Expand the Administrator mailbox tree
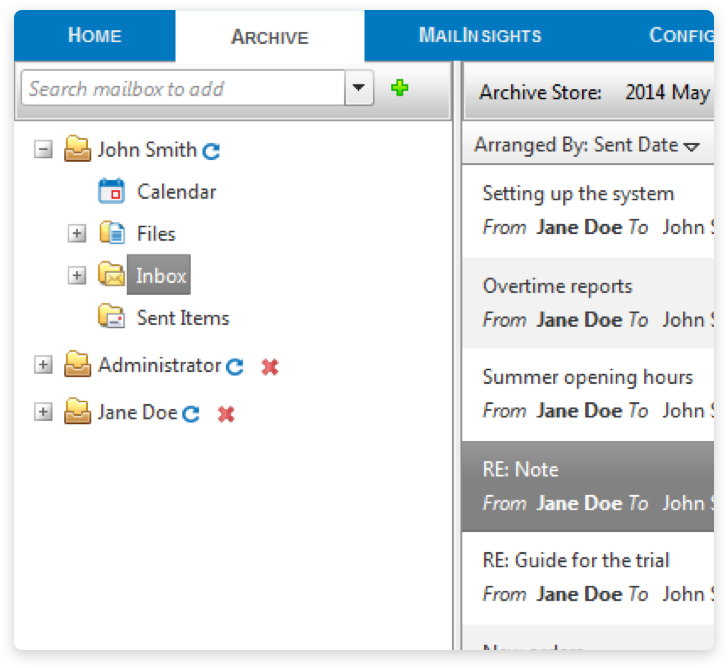The height and width of the screenshot is (668, 728). (43, 366)
